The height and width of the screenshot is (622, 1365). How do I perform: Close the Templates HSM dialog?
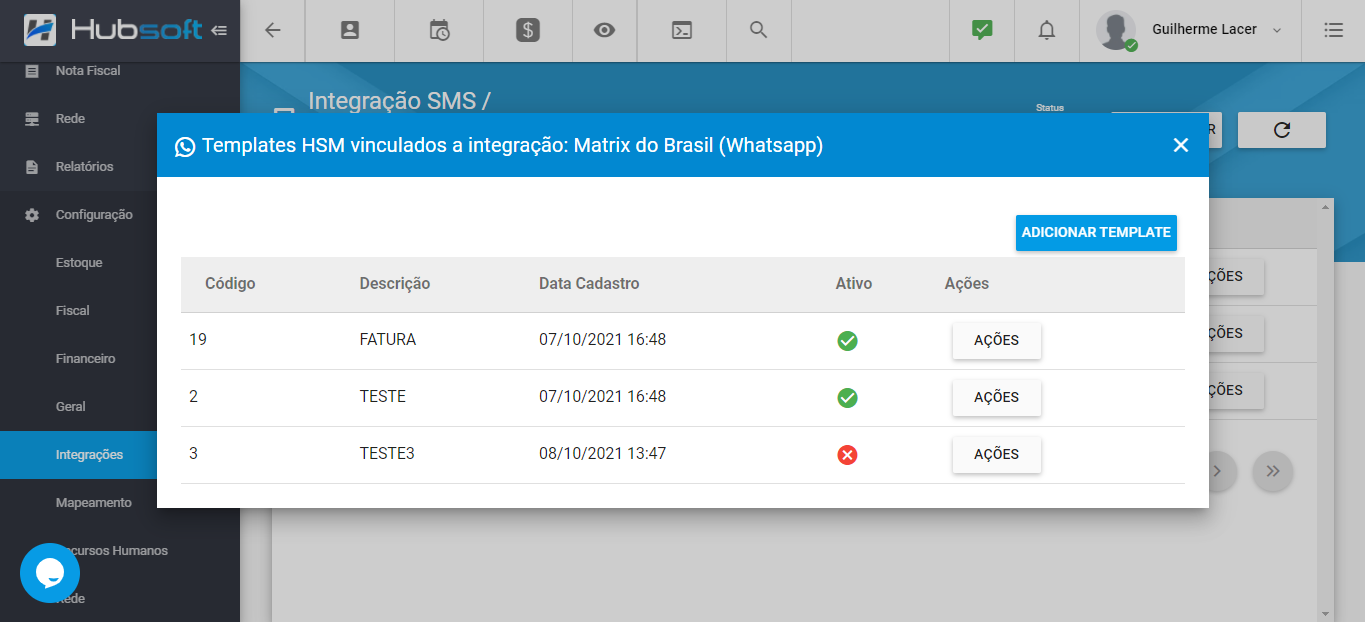[1181, 145]
